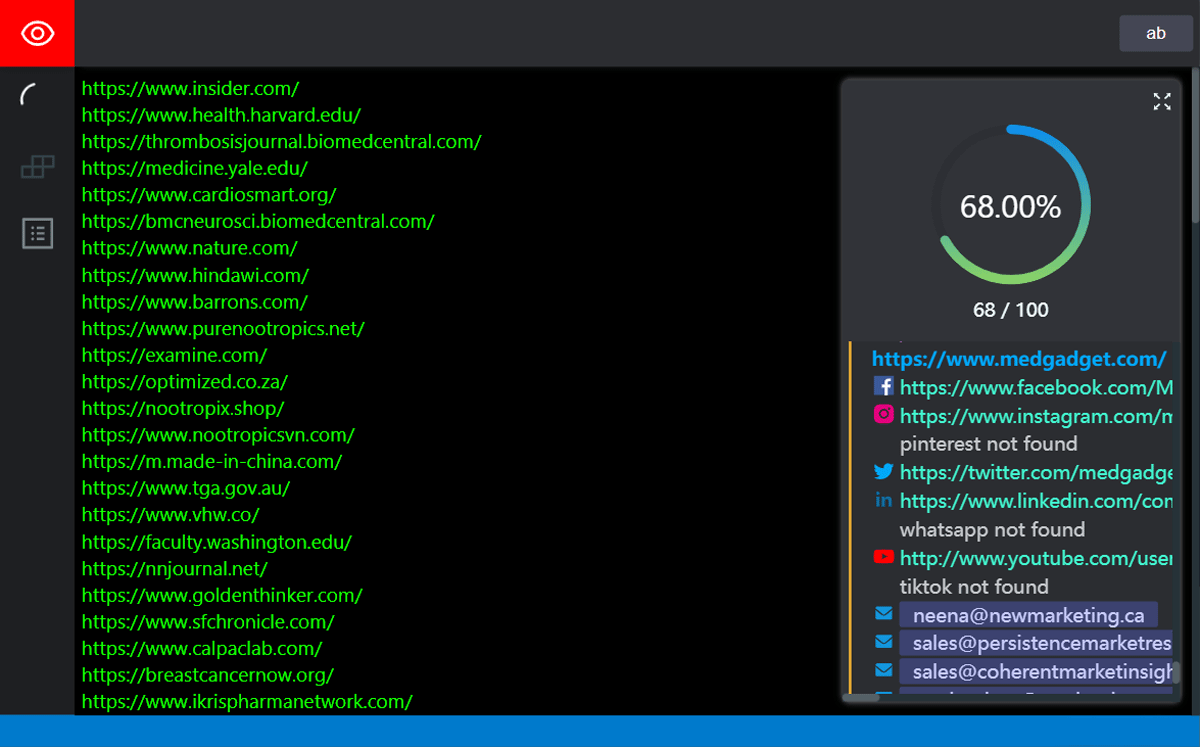Click https://m.made-in-china.com/ entry

coord(212,461)
